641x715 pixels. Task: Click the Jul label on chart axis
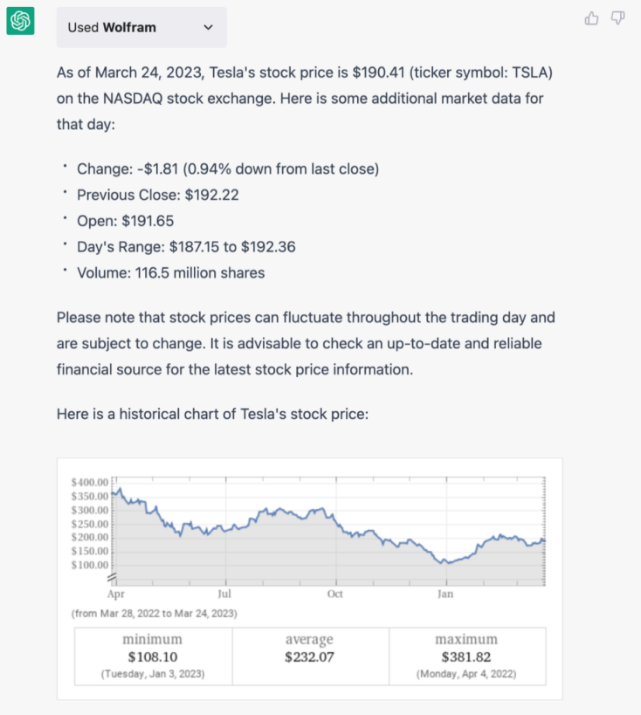pyautogui.click(x=224, y=593)
